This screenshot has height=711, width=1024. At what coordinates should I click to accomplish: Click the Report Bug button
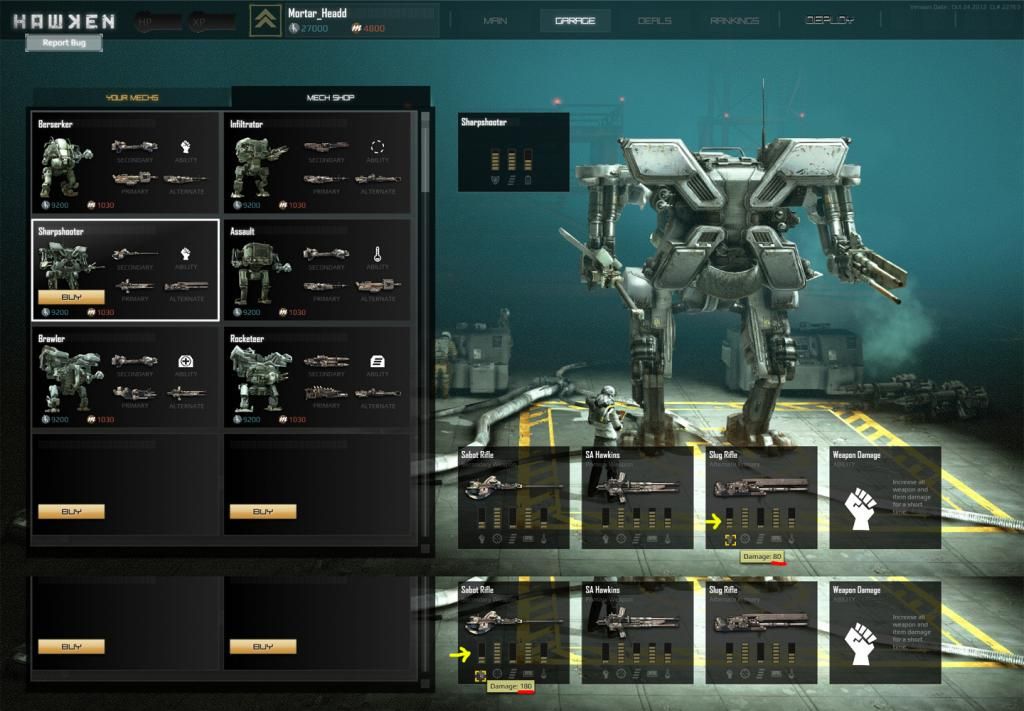tap(64, 43)
